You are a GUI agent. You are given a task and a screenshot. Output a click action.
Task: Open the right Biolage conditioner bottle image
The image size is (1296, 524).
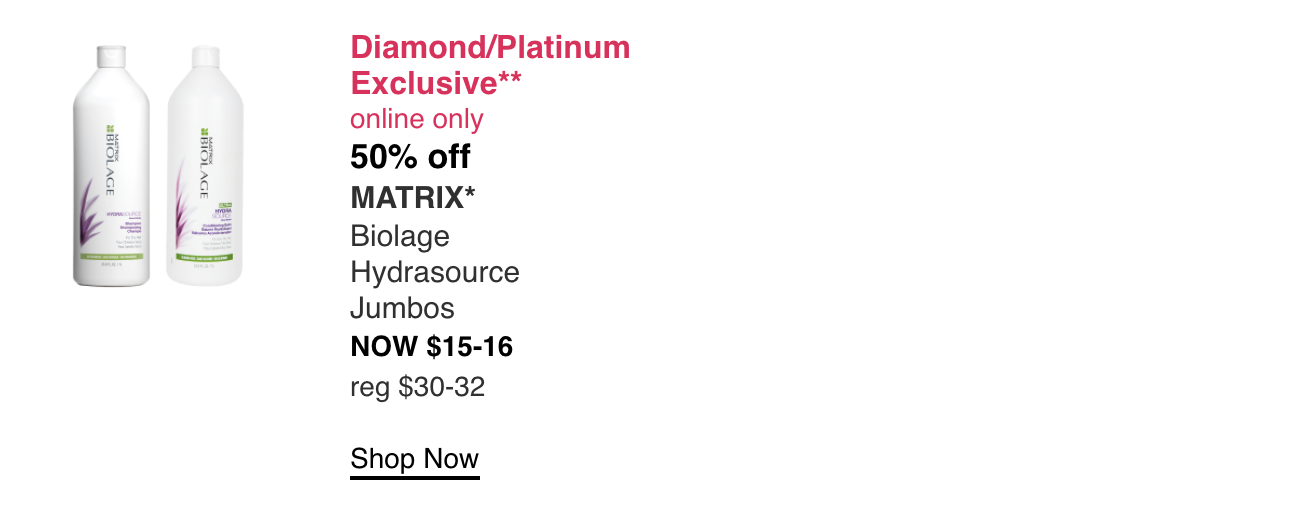click(205, 167)
